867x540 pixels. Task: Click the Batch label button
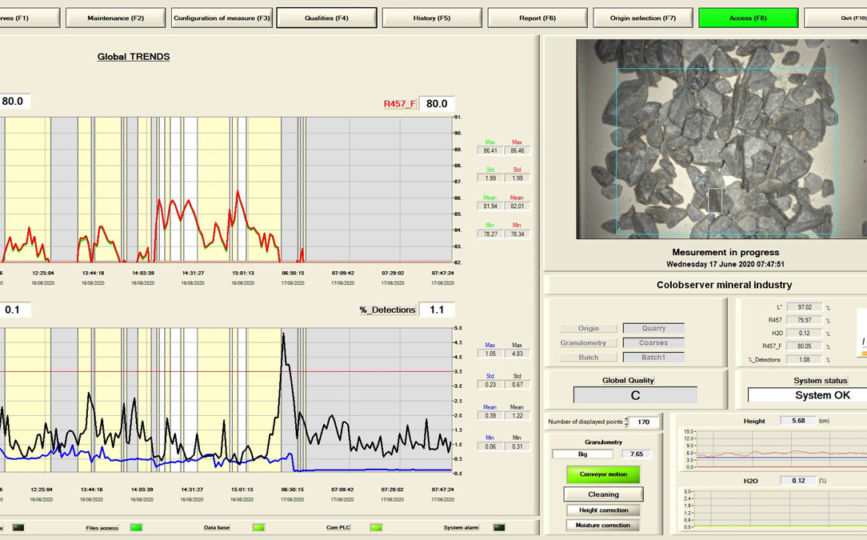[588, 358]
